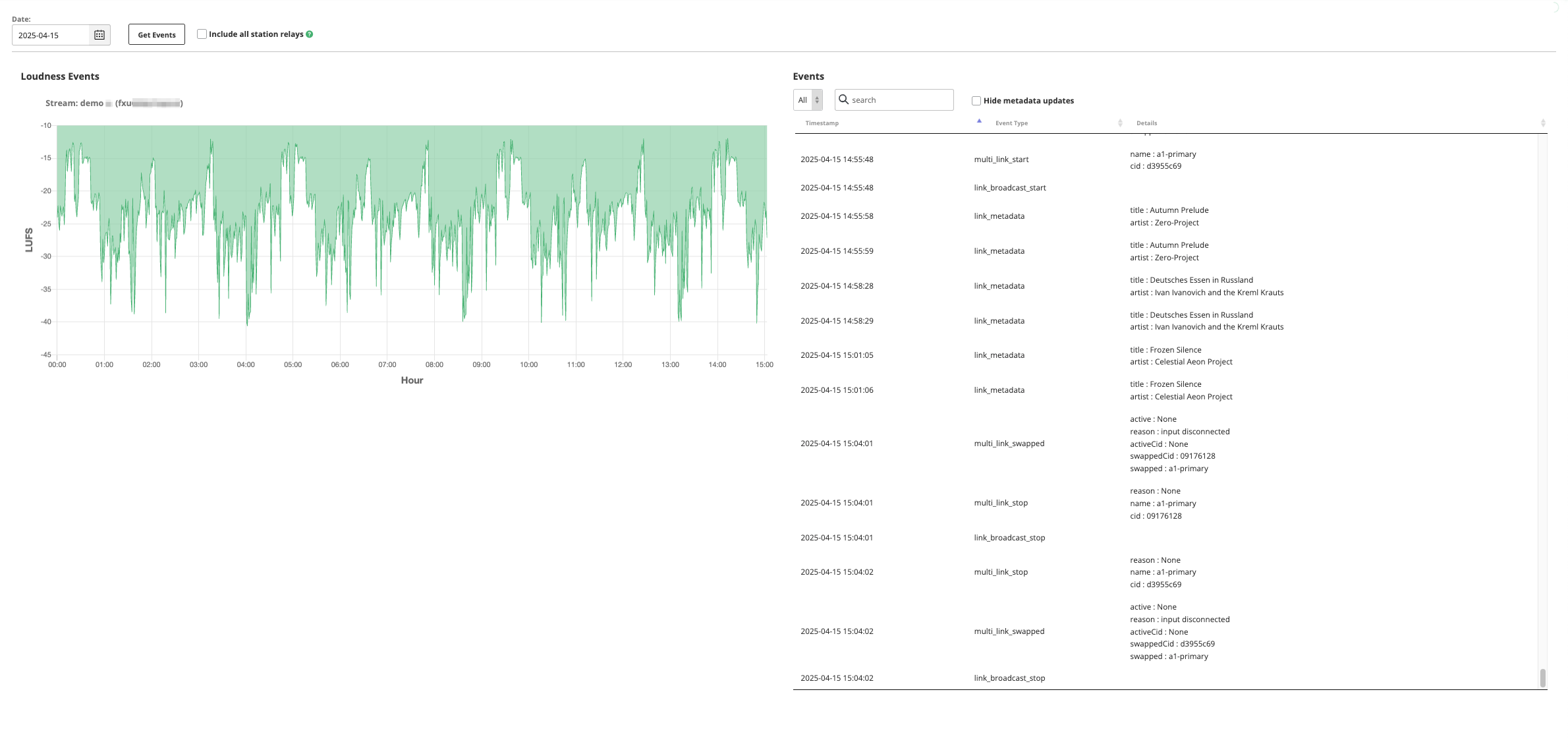Viewport: 1568px width, 750px height.
Task: Sort by Details column header
Action: point(1146,123)
